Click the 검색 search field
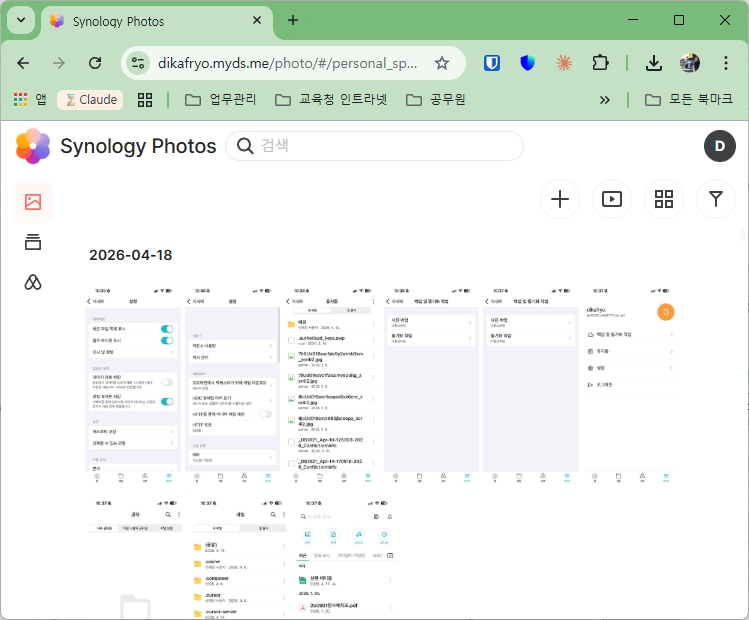 [x=385, y=146]
